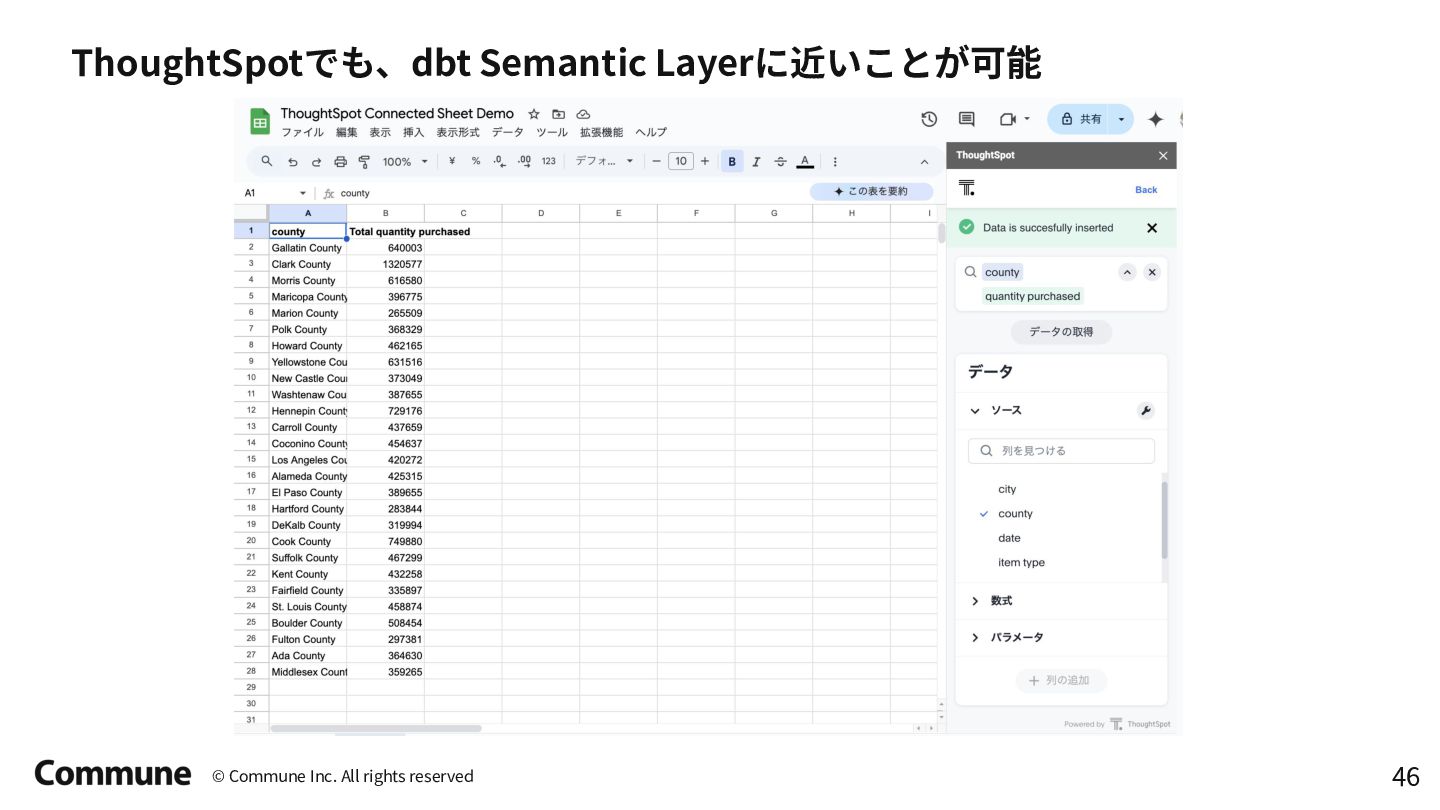Open the share button dropdown arrow
This screenshot has width=1440, height=810.
1122,119
